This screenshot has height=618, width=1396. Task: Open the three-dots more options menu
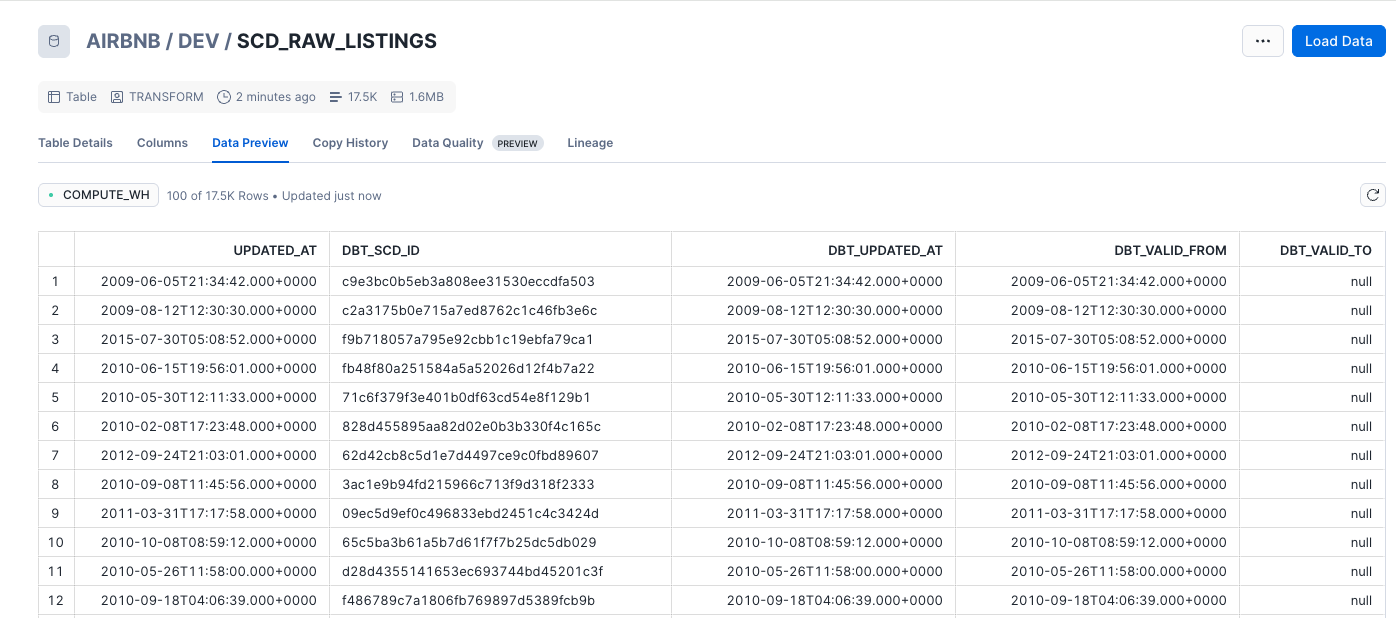click(1262, 41)
